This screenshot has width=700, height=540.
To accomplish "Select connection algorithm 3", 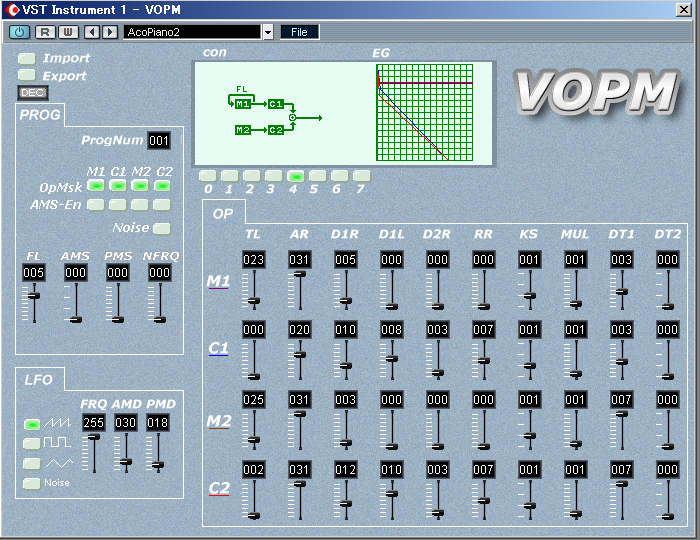I will coord(274,176).
